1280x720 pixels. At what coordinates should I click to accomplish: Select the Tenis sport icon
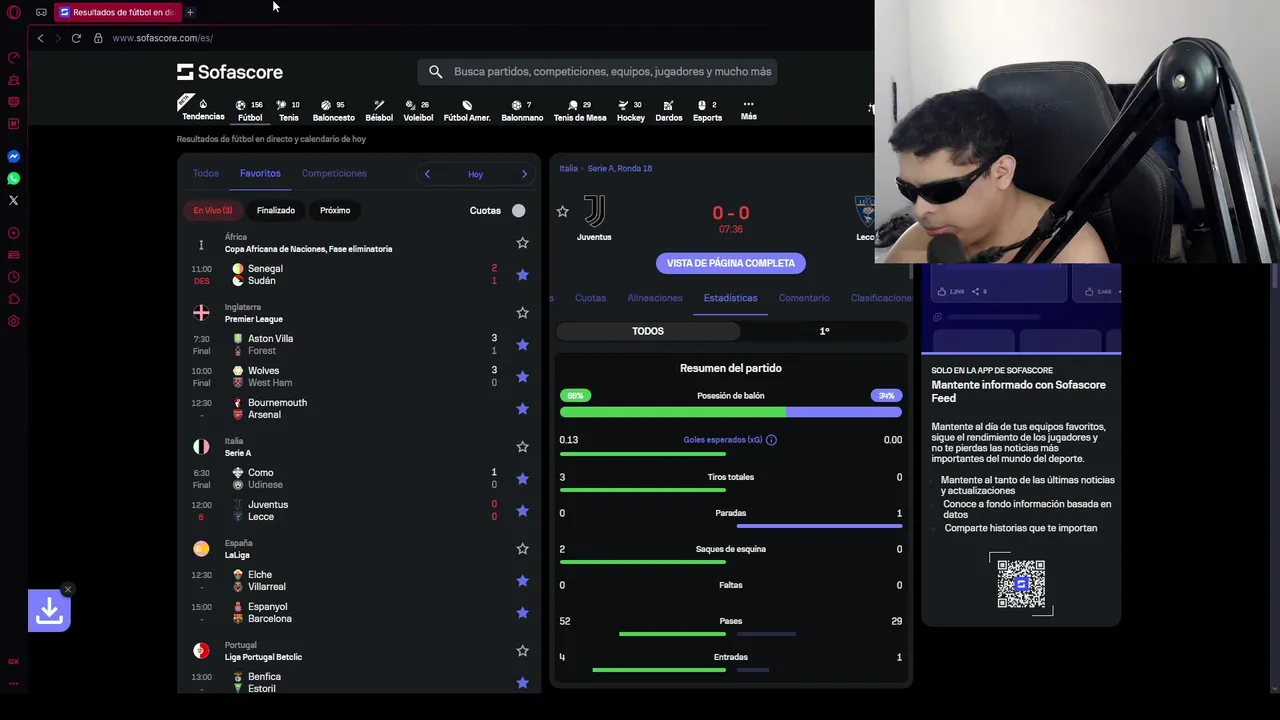tap(288, 110)
